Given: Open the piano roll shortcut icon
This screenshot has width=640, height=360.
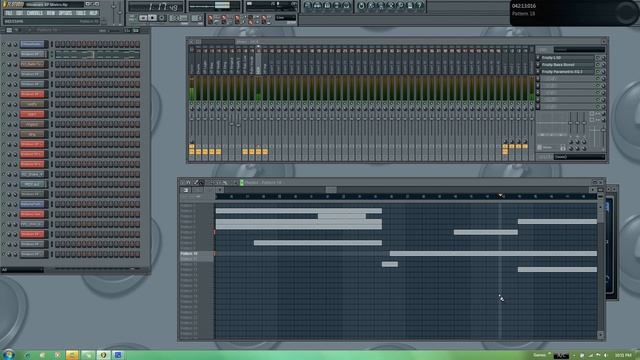Looking at the screenshot, I should 327,5.
